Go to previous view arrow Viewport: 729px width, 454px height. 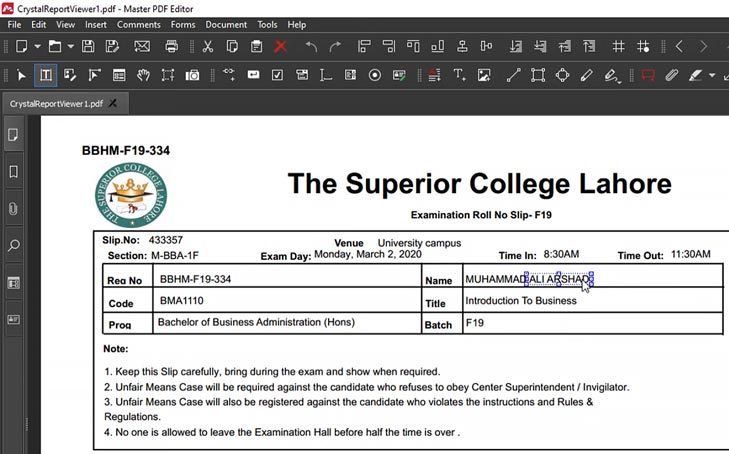[x=679, y=46]
